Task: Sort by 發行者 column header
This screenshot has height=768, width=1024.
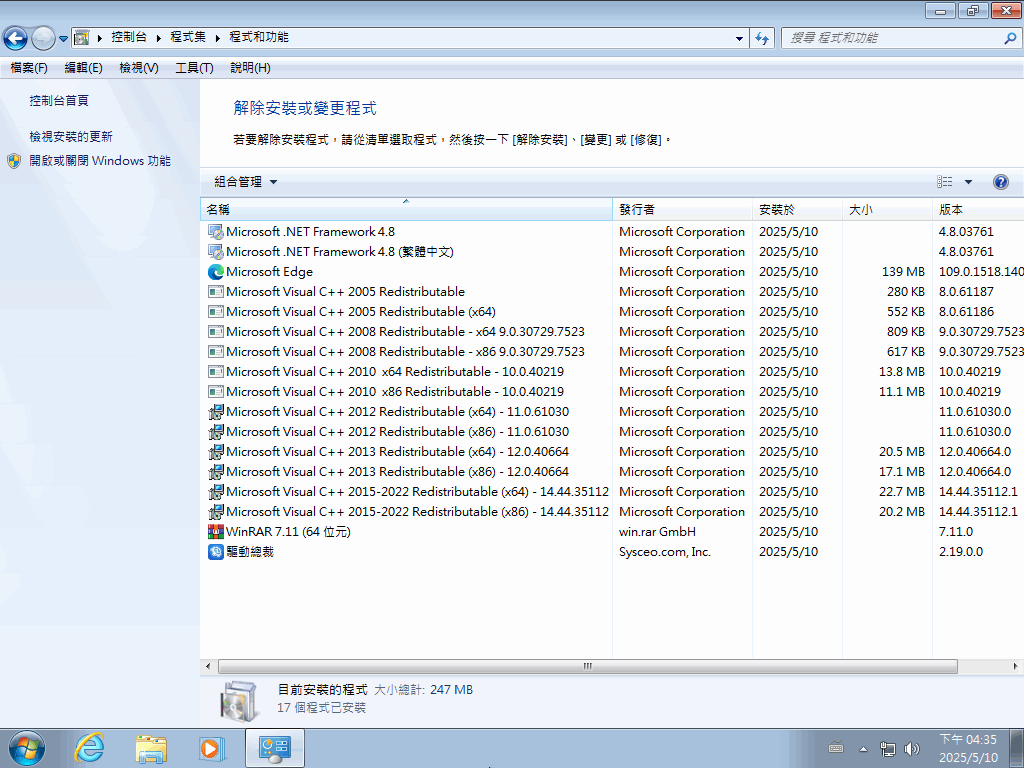Action: (682, 210)
